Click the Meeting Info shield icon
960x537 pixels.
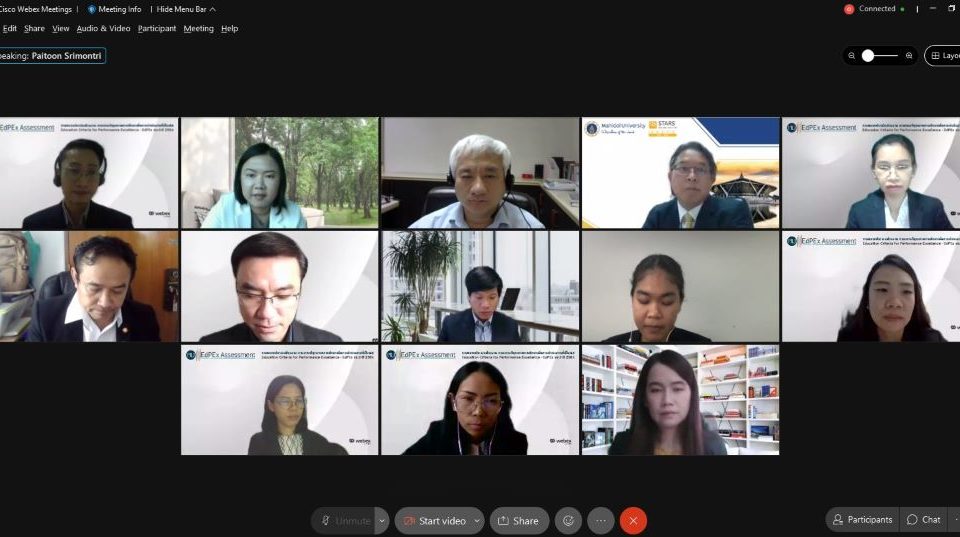tap(92, 9)
